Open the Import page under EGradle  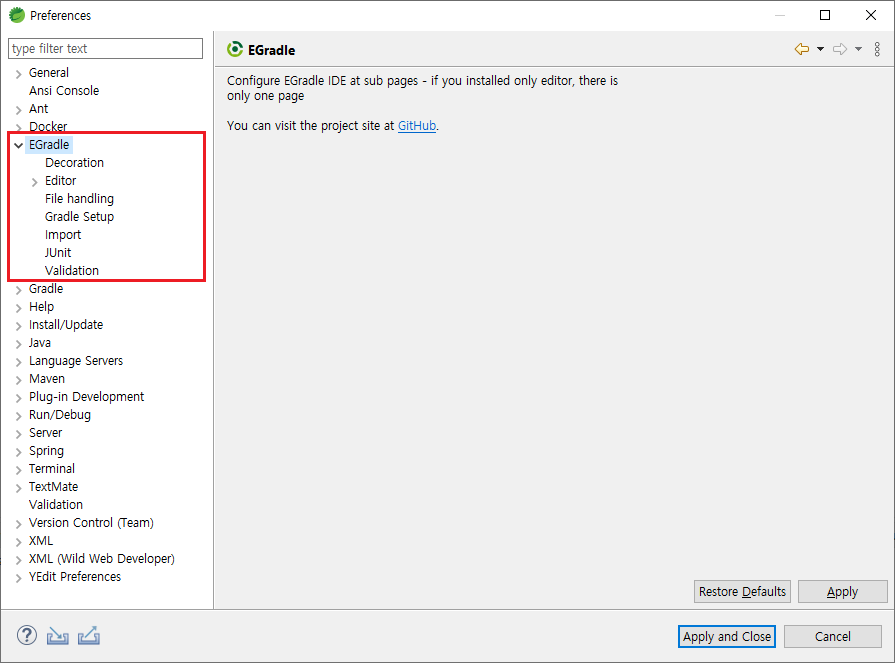(63, 235)
